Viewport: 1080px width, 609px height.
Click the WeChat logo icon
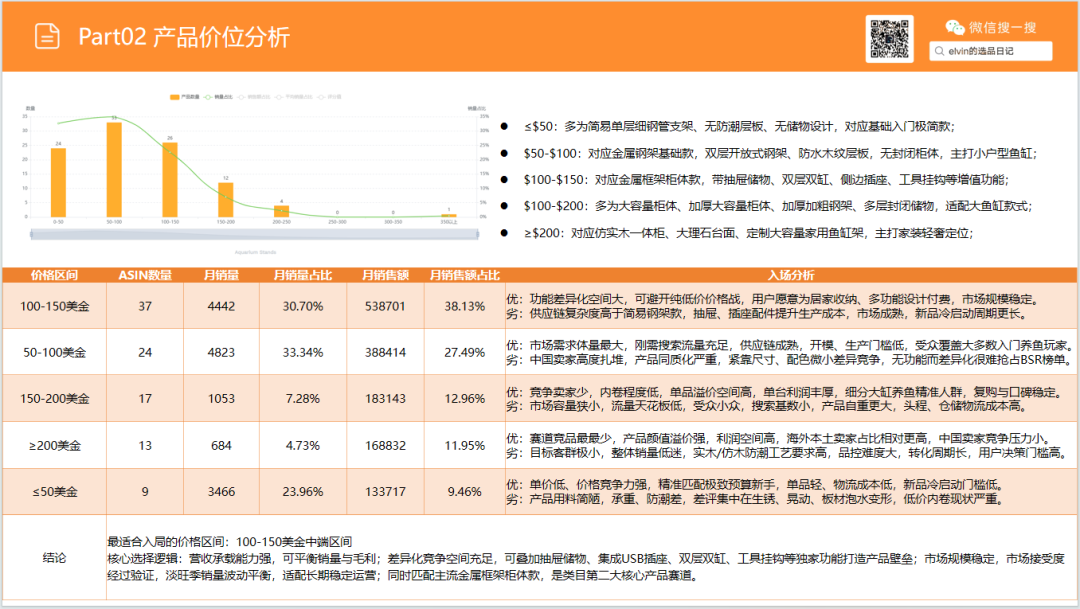click(955, 28)
